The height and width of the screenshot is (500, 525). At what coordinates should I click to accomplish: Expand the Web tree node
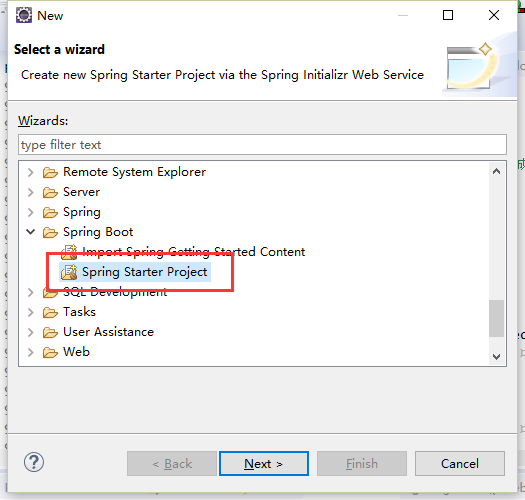(x=30, y=352)
